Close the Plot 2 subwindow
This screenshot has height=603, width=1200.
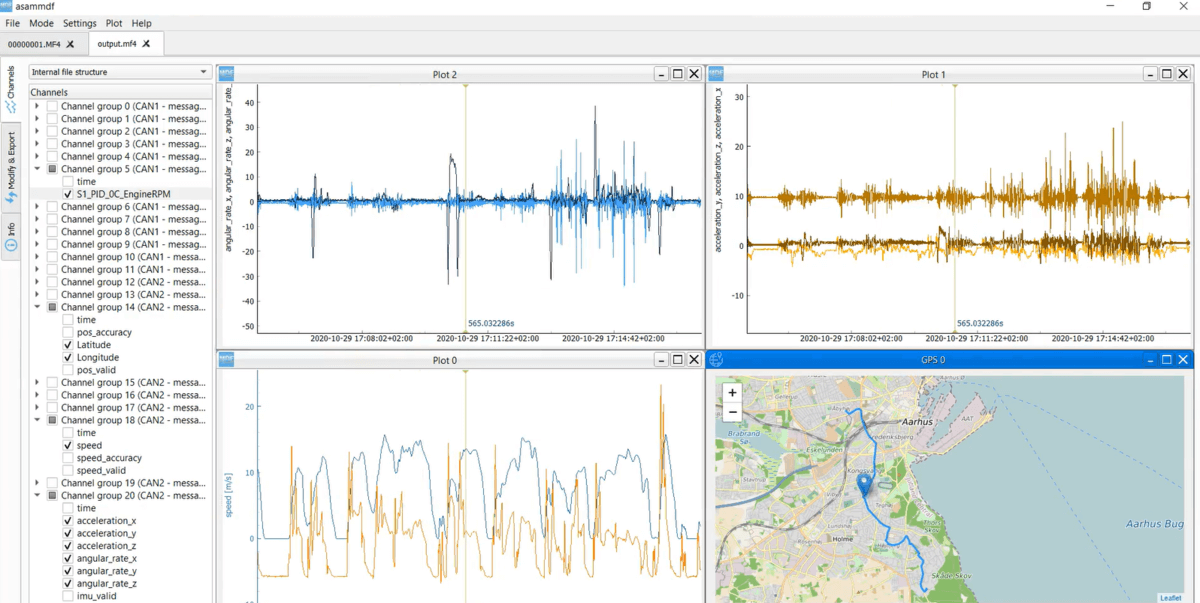point(694,74)
